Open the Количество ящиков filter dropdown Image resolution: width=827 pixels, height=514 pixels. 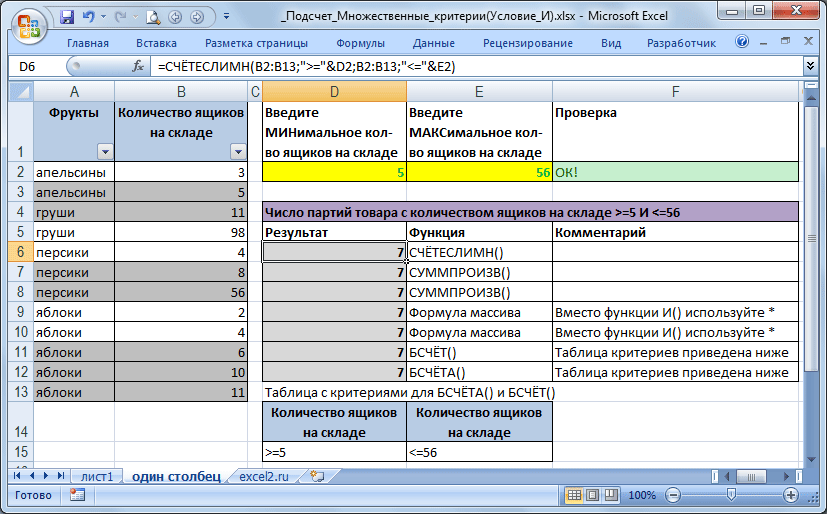coord(237,151)
